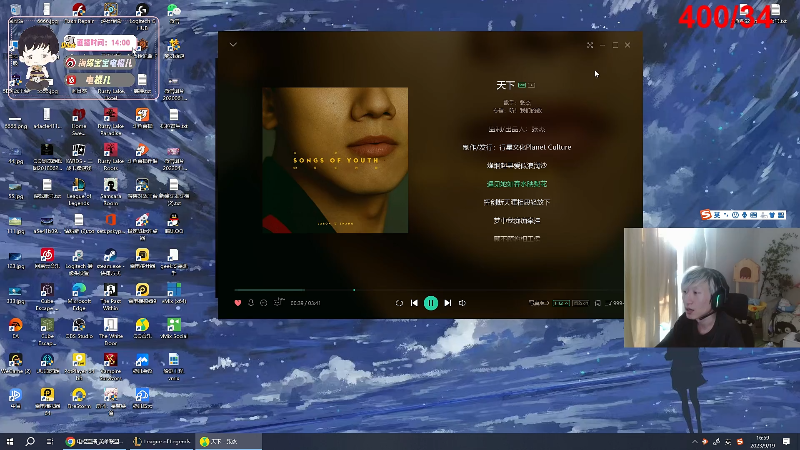Open the SONGS OF YOUTH album cover
This screenshot has height=450, width=800.
pos(335,160)
